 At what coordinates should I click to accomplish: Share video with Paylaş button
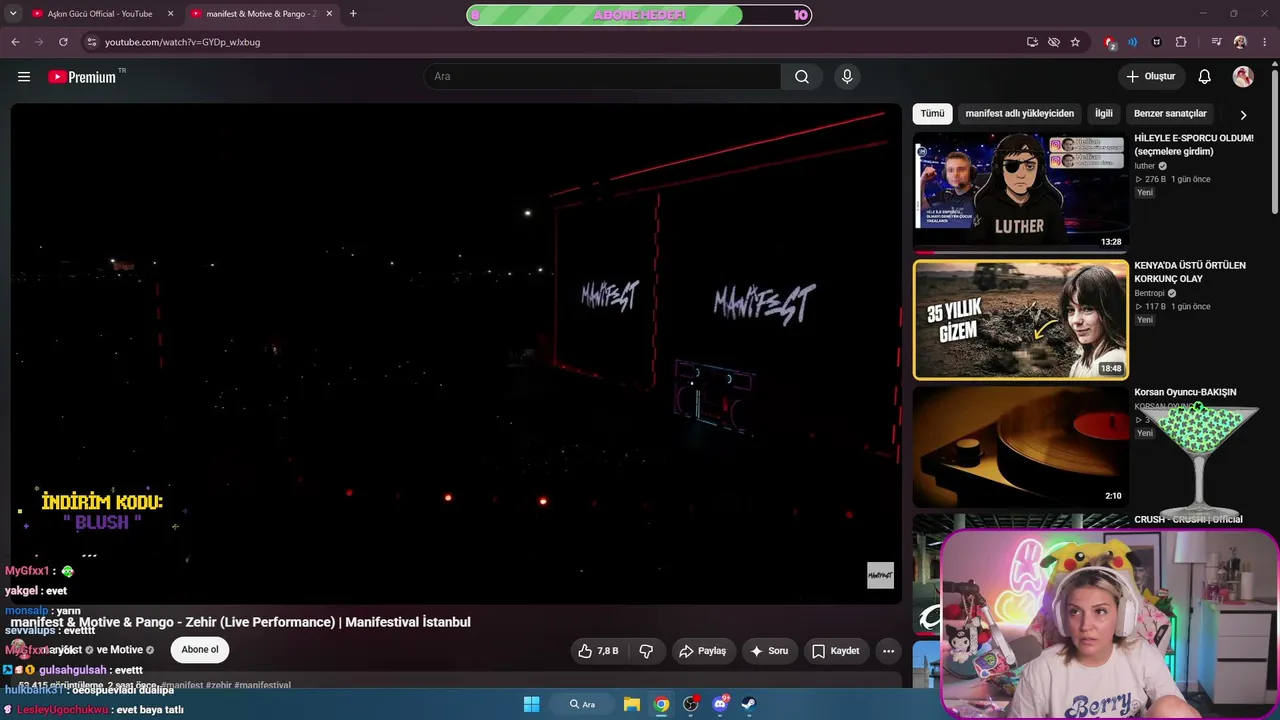703,651
